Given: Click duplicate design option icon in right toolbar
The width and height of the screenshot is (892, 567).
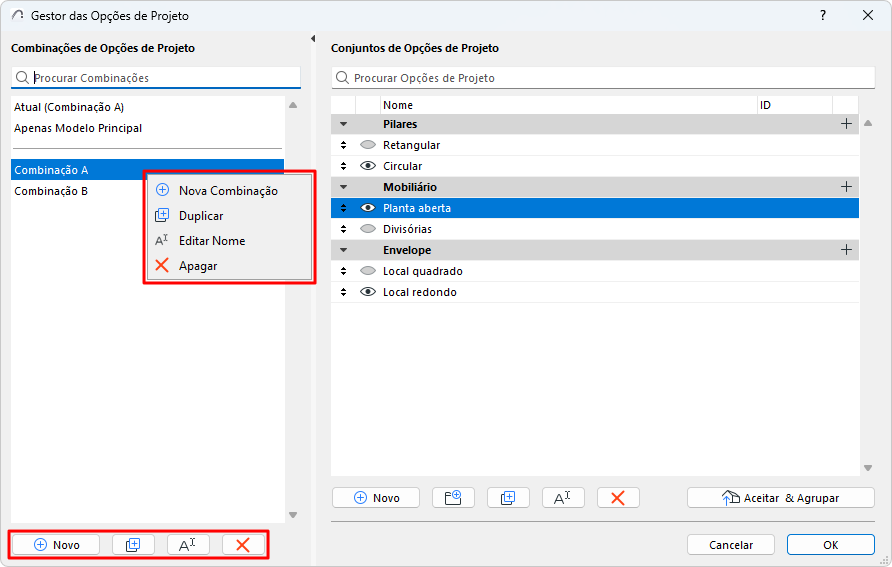Looking at the screenshot, I should [x=508, y=497].
